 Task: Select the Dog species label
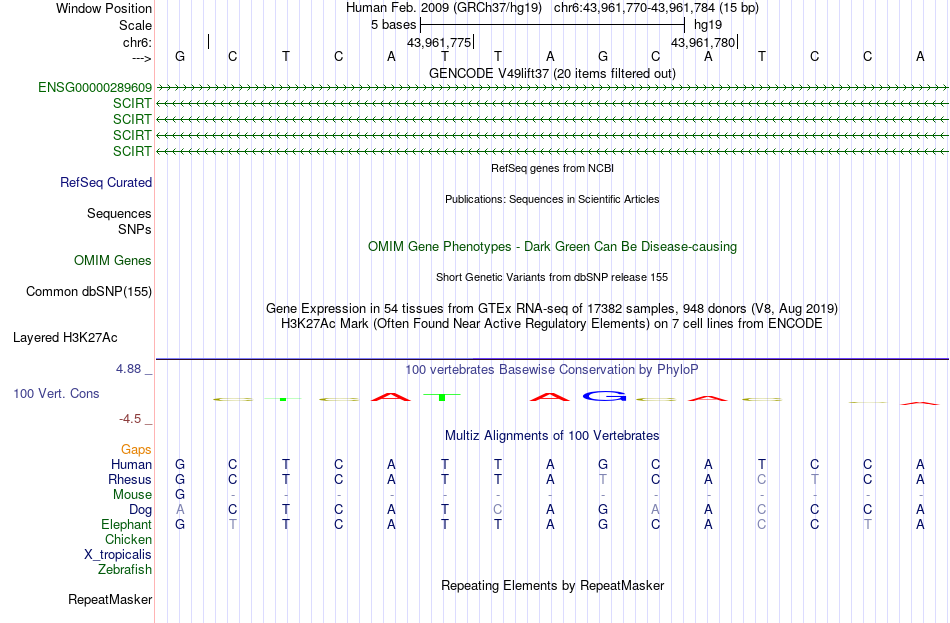coord(141,510)
